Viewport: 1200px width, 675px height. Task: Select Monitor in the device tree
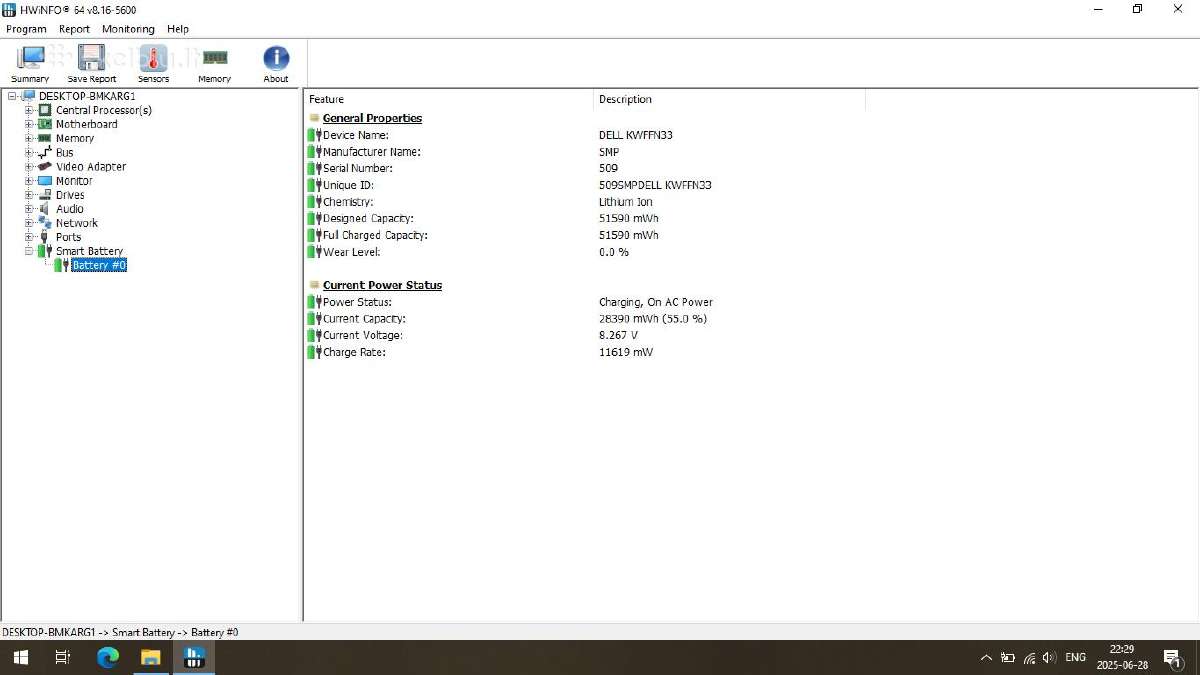74,181
